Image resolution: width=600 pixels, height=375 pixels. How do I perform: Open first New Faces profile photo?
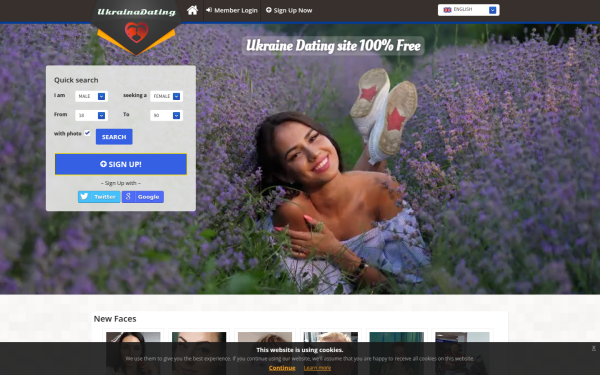133,354
